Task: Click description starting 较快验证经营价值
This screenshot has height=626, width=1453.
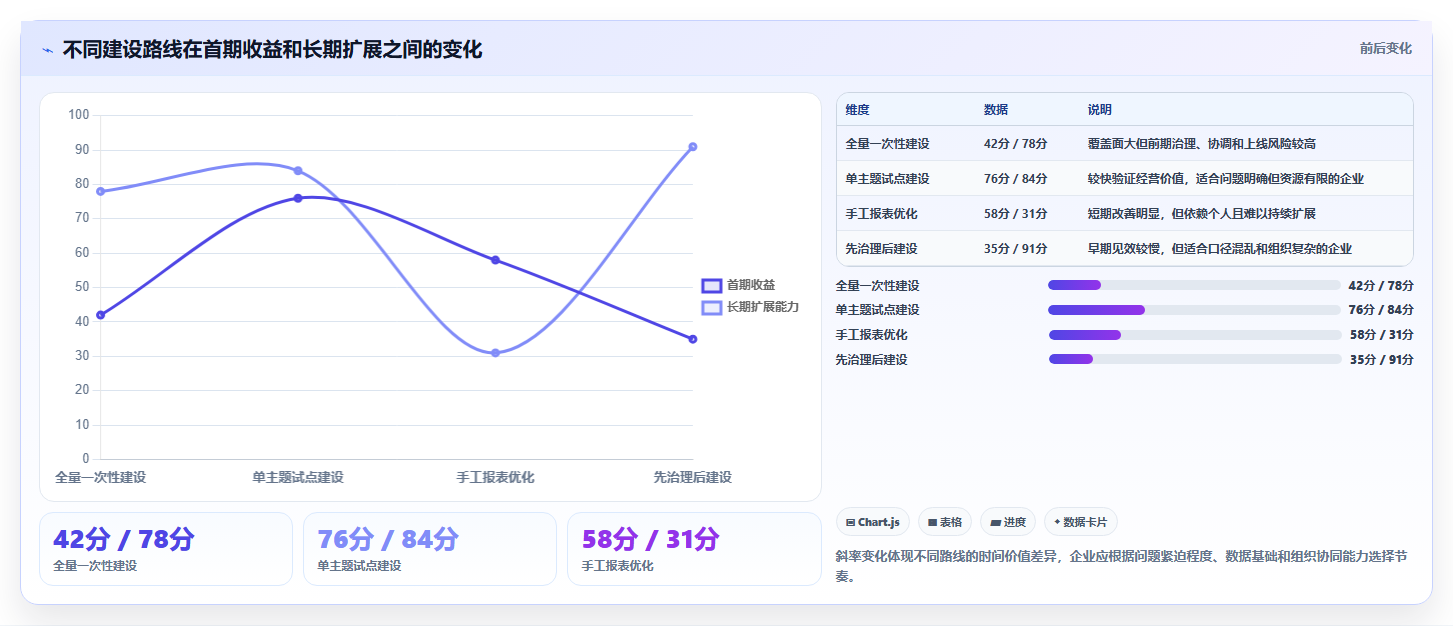Action: [x=1226, y=179]
